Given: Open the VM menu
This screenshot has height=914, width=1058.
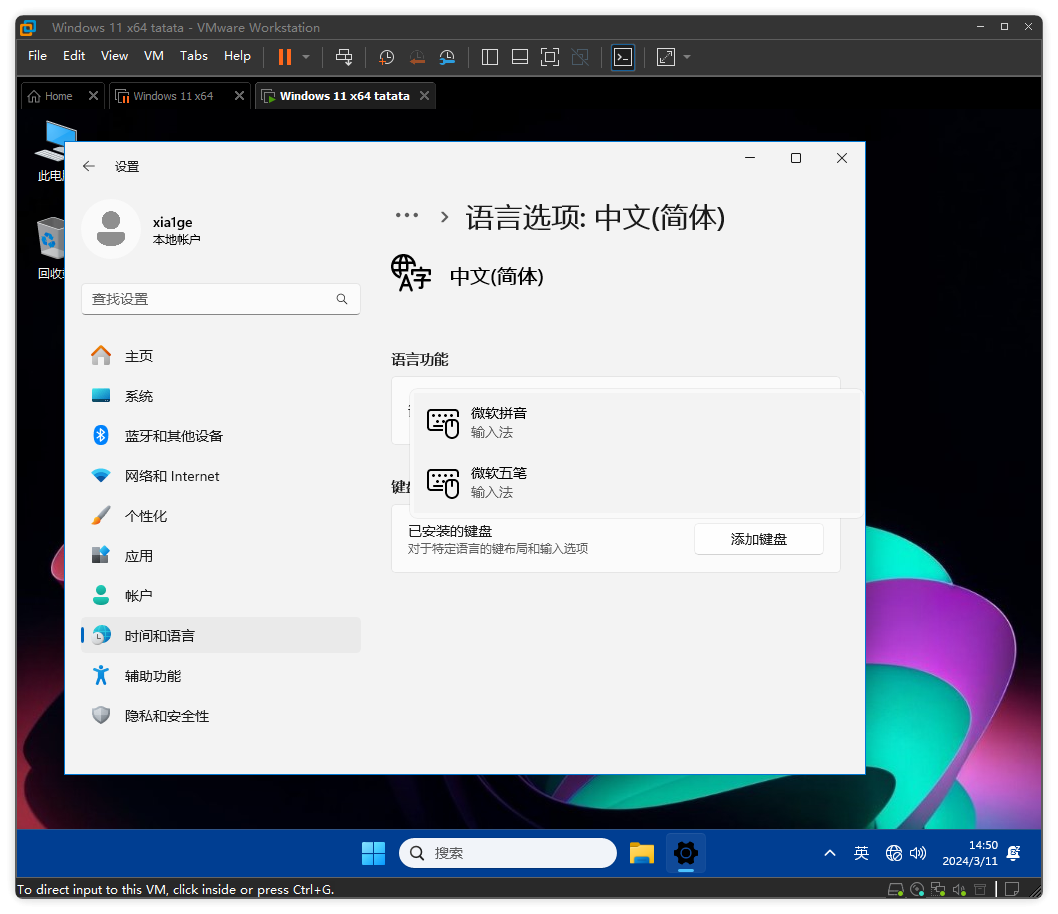Looking at the screenshot, I should coord(153,56).
